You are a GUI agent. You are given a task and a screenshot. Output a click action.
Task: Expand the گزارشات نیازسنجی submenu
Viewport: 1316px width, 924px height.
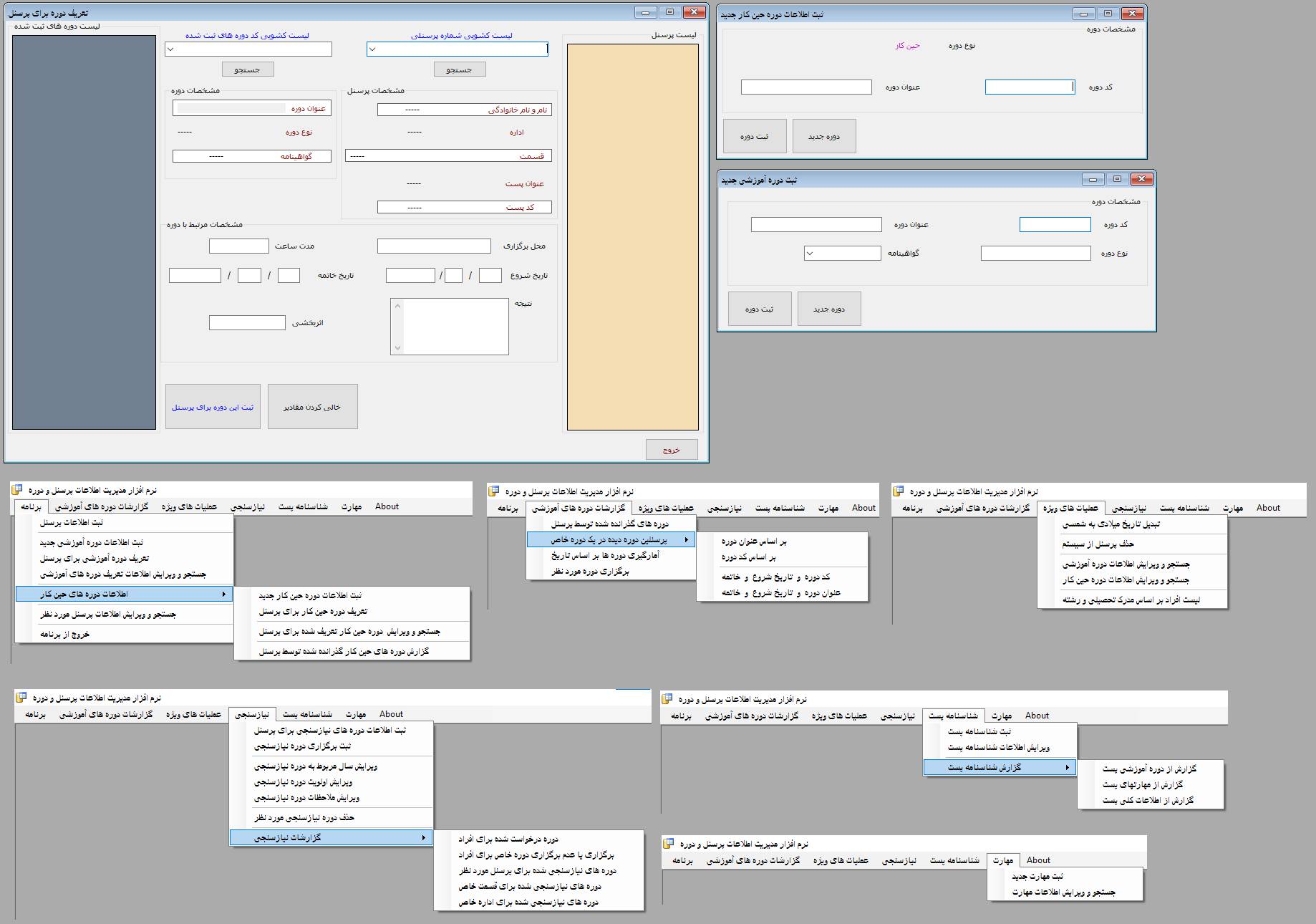pyautogui.click(x=331, y=837)
